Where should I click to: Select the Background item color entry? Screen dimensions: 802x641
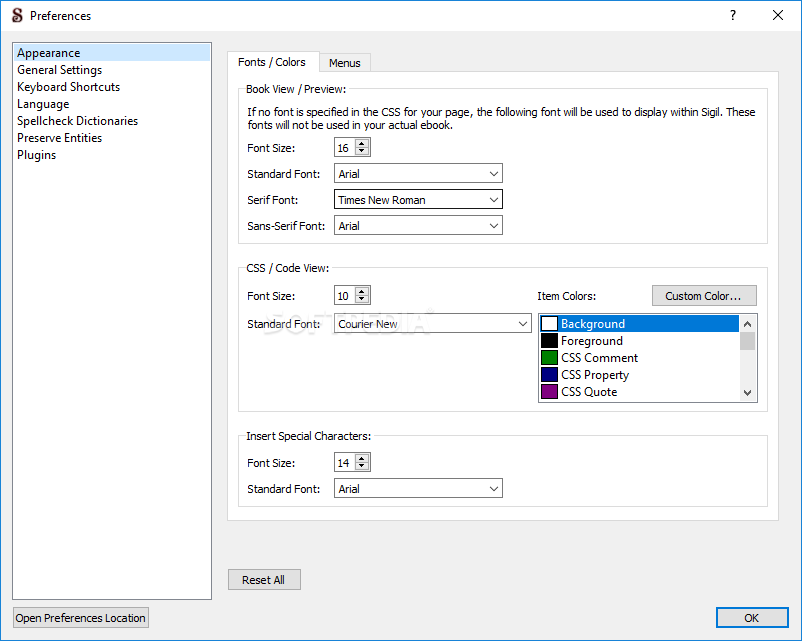point(639,323)
